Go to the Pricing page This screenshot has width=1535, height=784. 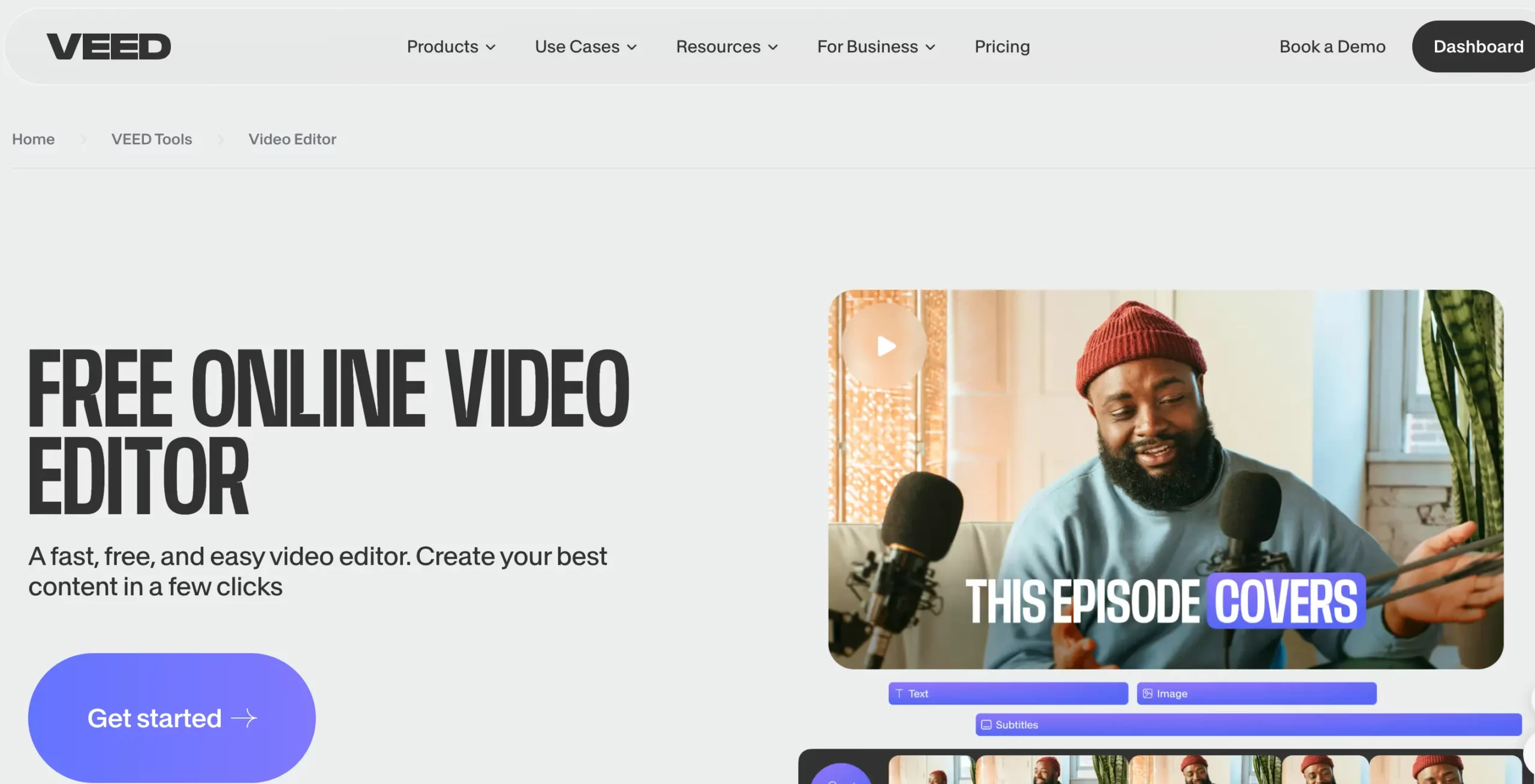pos(1002,47)
